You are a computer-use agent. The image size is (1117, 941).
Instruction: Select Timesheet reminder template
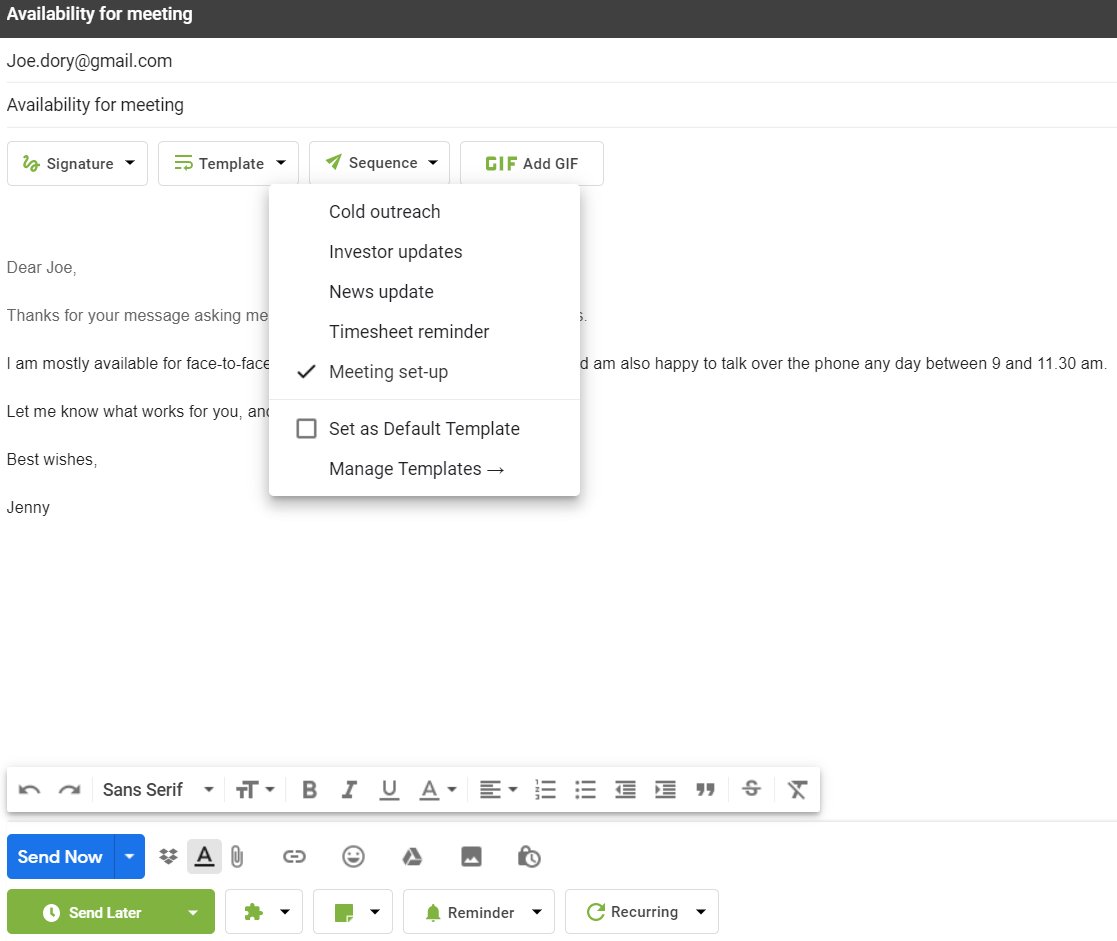(x=425, y=331)
